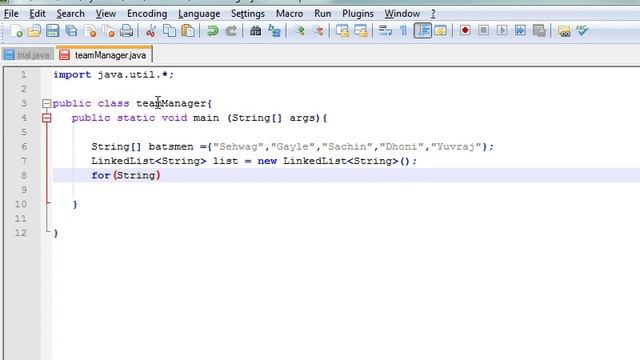Click the "Dhoni" string literal
640x360 pixels.
402,147
